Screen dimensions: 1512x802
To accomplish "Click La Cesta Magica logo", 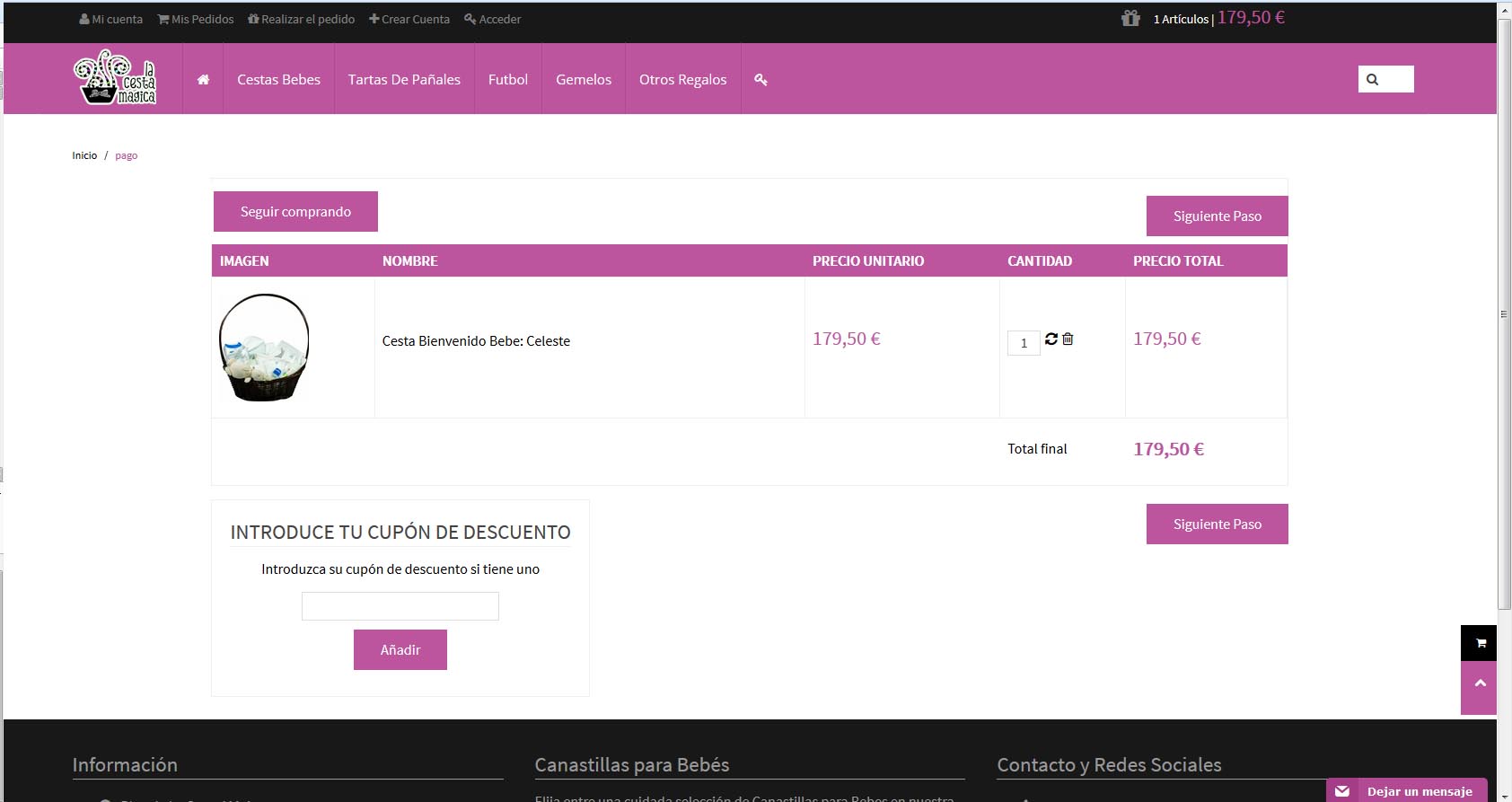I will click(x=115, y=77).
